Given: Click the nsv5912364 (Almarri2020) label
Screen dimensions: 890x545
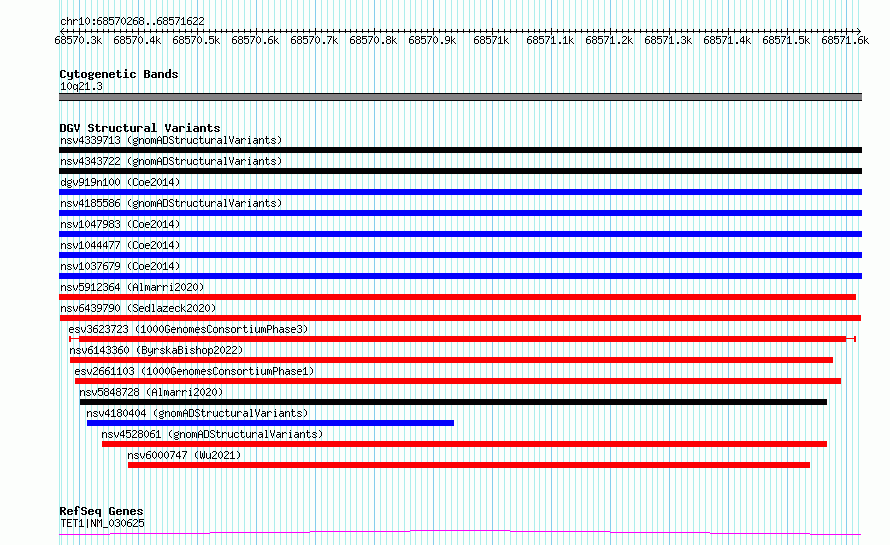Looking at the screenshot, I should pyautogui.click(x=132, y=287).
